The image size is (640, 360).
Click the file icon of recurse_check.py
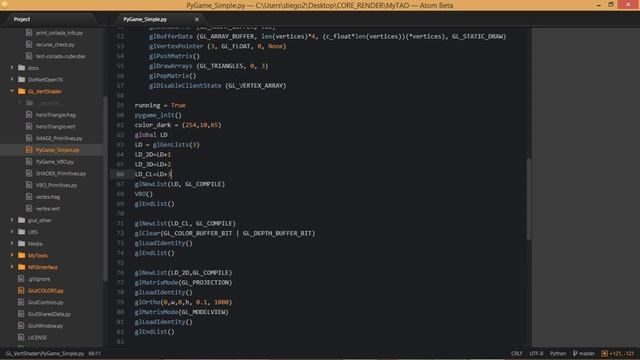(29, 44)
